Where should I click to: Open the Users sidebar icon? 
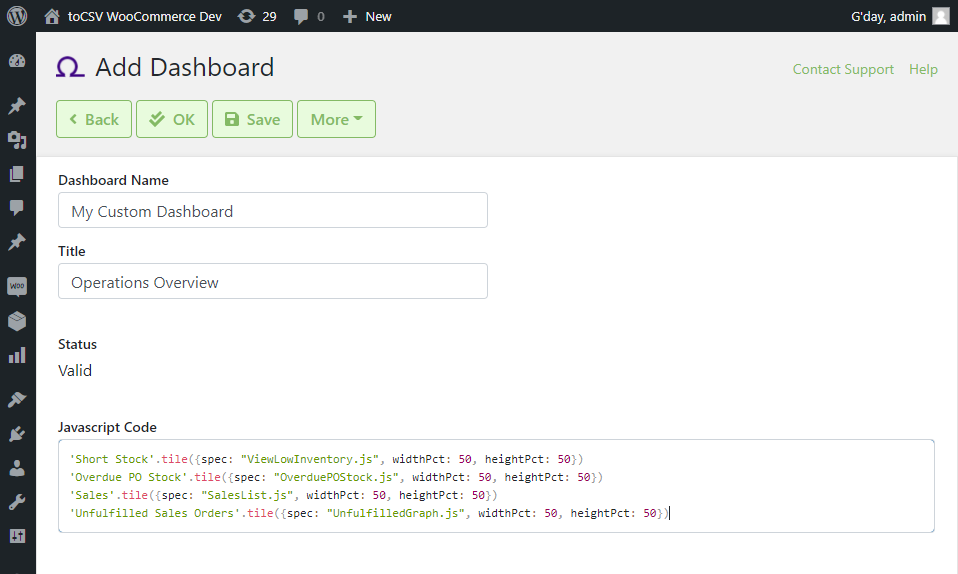click(17, 468)
